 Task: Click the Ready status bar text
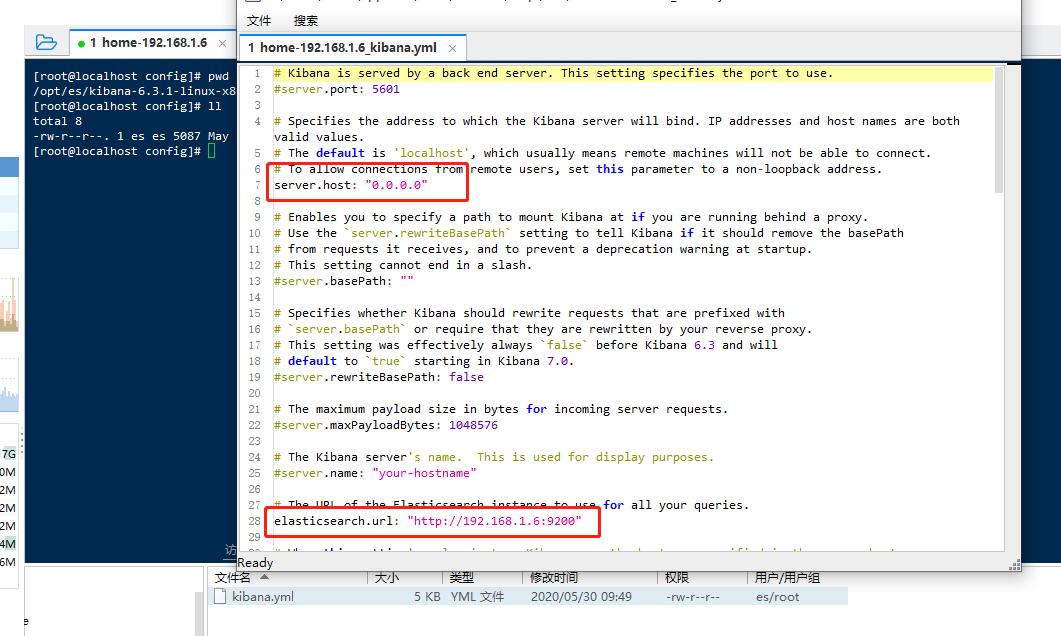click(x=255, y=563)
